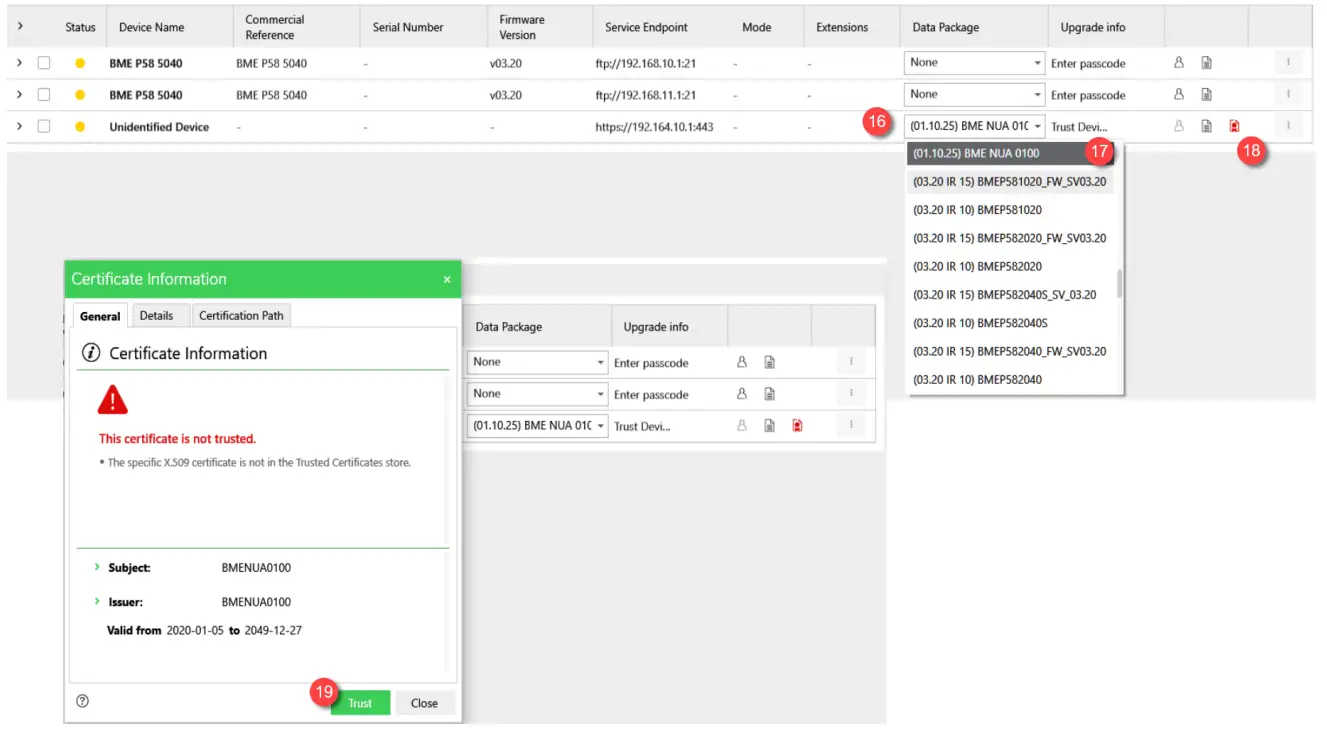This screenshot has height=730, width=1327.
Task: Click the endpoint text ftp://192.168.11.1:21
Action: [645, 95]
